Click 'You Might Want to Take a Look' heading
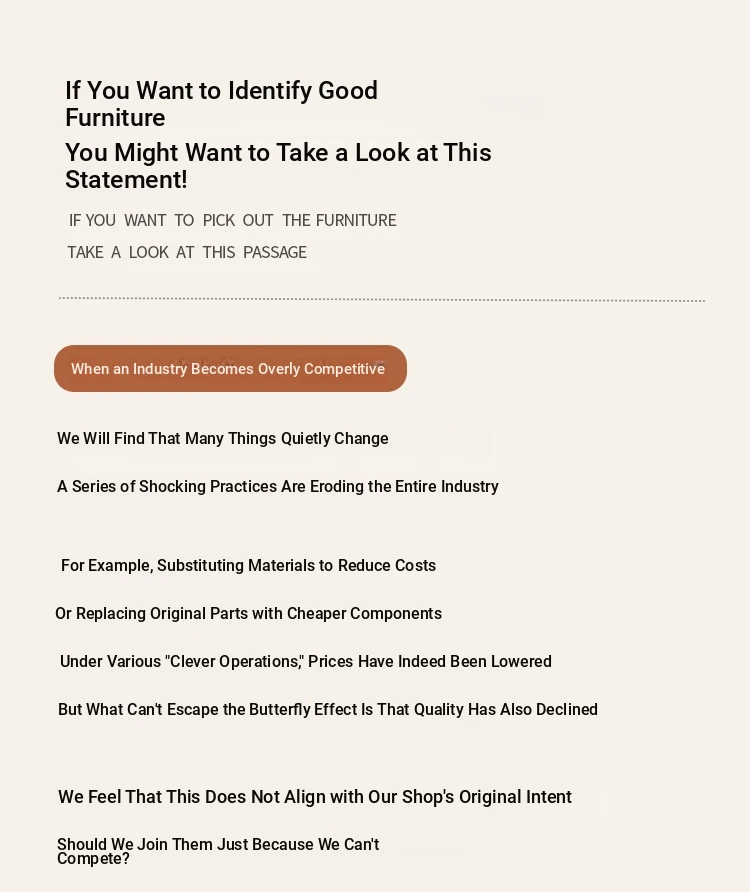Screen dimensions: 750x892 [278, 166]
